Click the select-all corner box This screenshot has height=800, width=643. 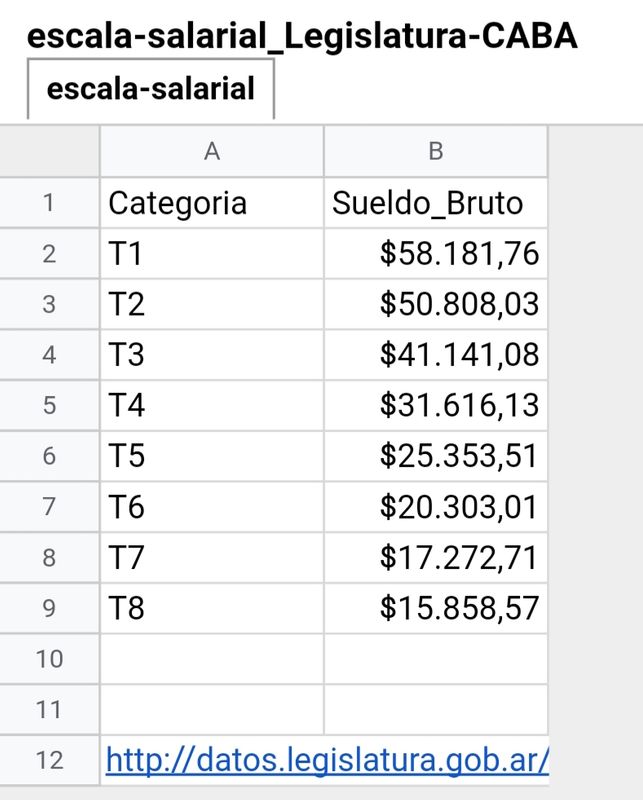[x=49, y=151]
